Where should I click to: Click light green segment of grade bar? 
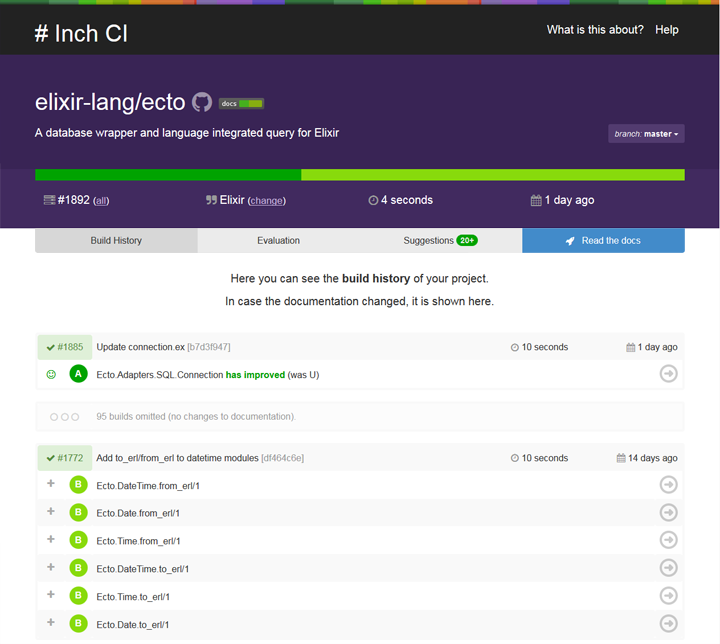pyautogui.click(x=493, y=175)
